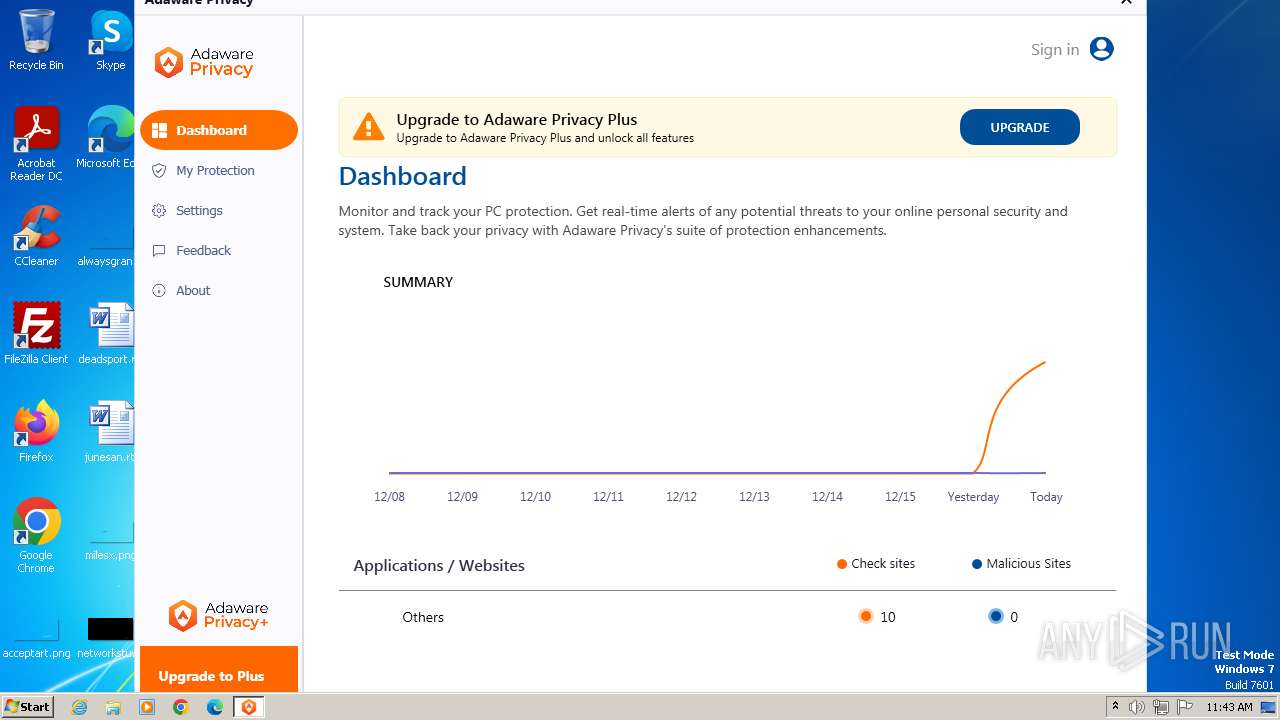
Task: Click the Feedback speech bubble icon
Action: [159, 250]
